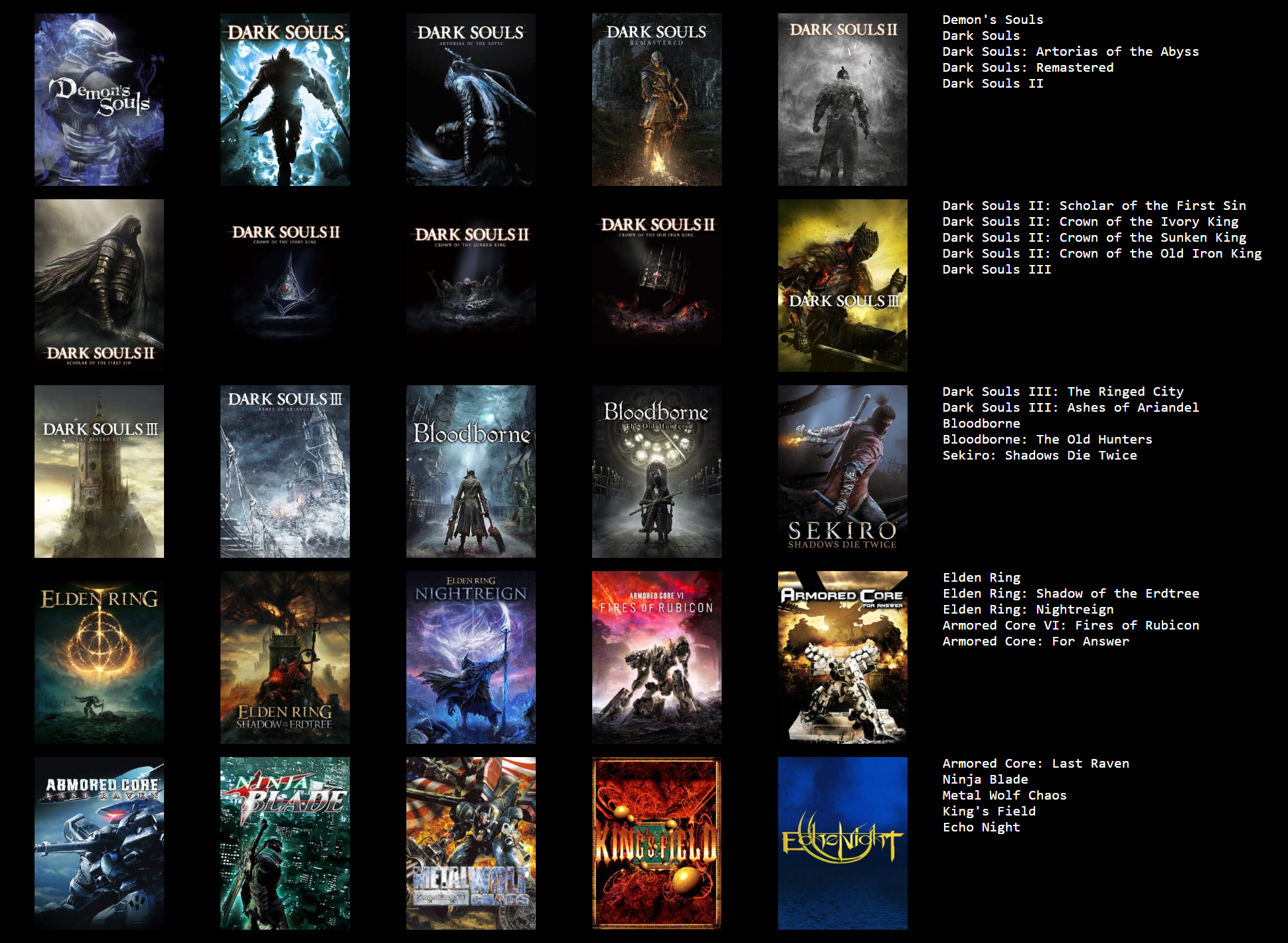Screen dimensions: 1288x943
Task: Open Elden Ring Shadow of Erdtree cover
Action: [285, 657]
